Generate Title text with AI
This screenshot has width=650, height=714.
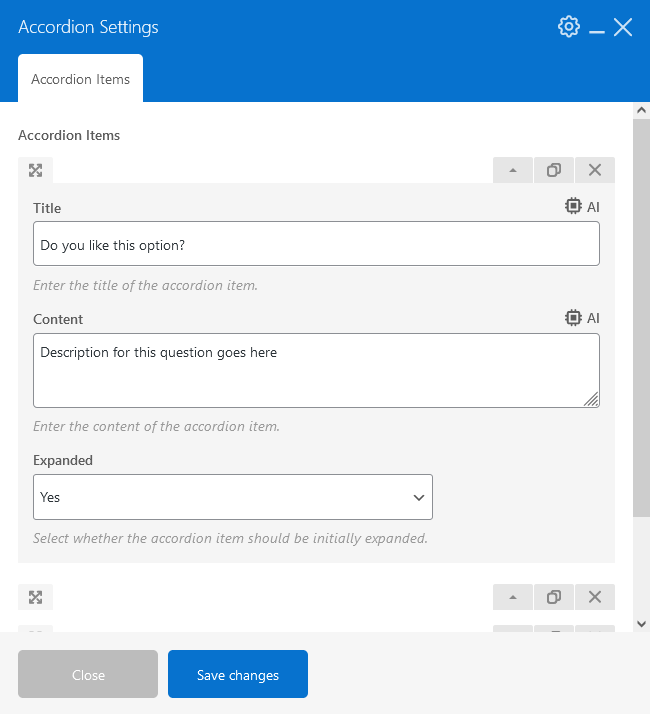[582, 207]
